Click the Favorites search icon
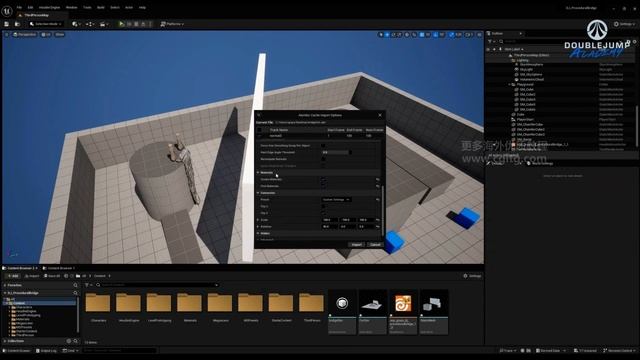The image size is (640, 360). pos(75,285)
